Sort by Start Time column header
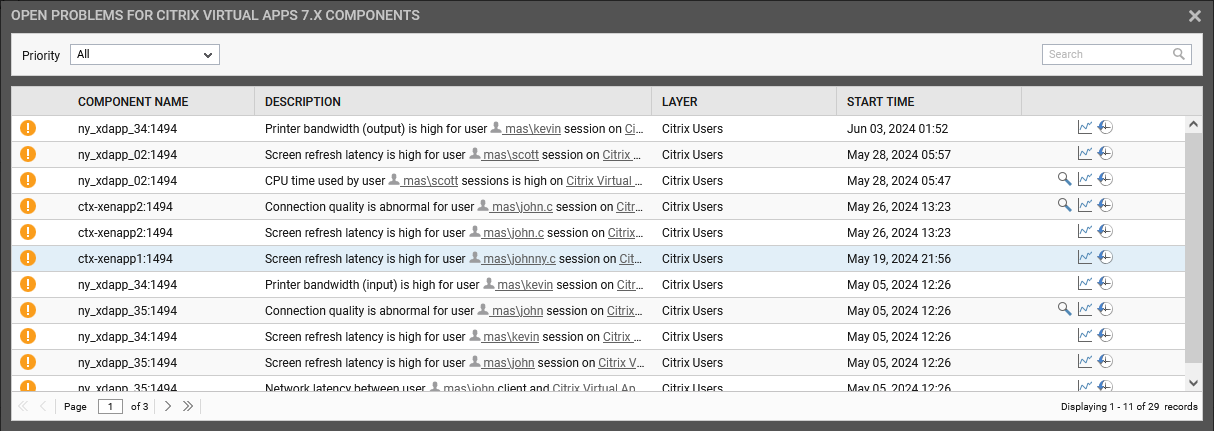Screen dimensions: 1214x431 click(x=880, y=102)
